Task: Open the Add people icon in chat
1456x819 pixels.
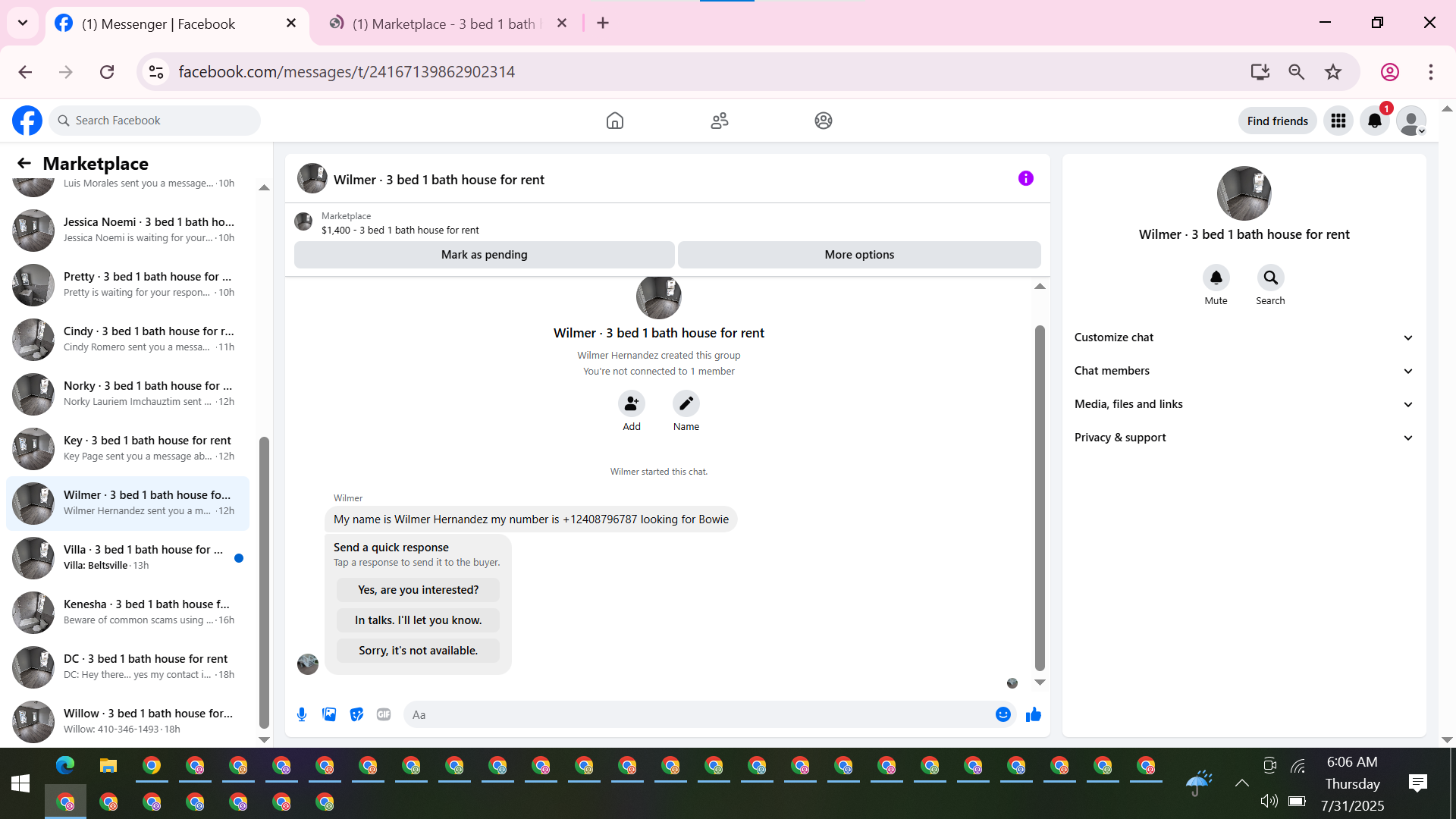Action: coord(631,404)
